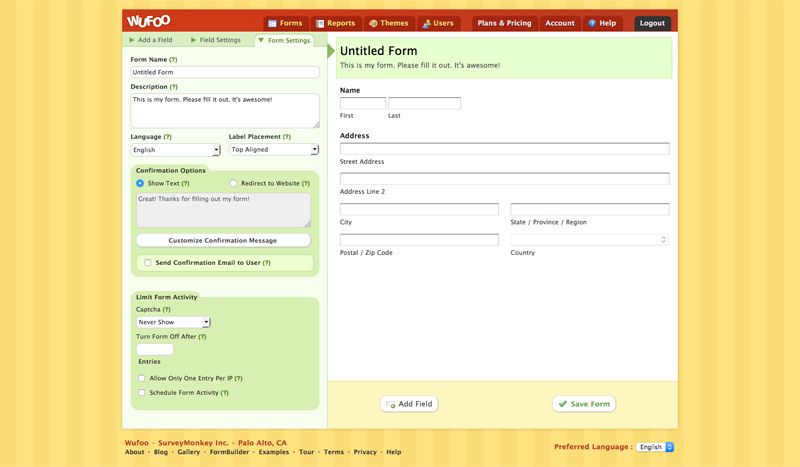
Task: Select the Redirect to Website radio button
Action: pyautogui.click(x=233, y=183)
